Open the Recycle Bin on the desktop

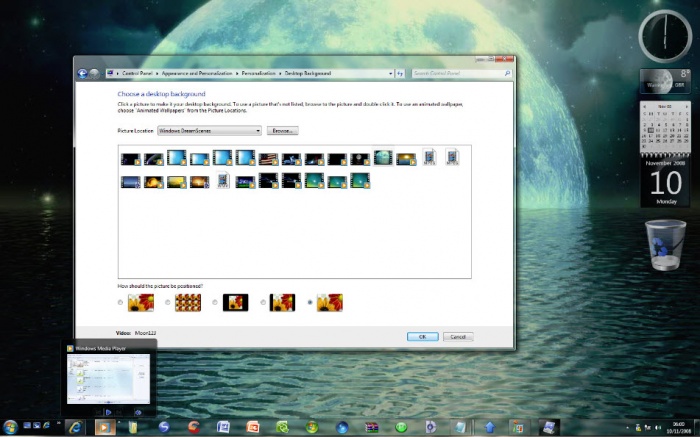tap(665, 245)
